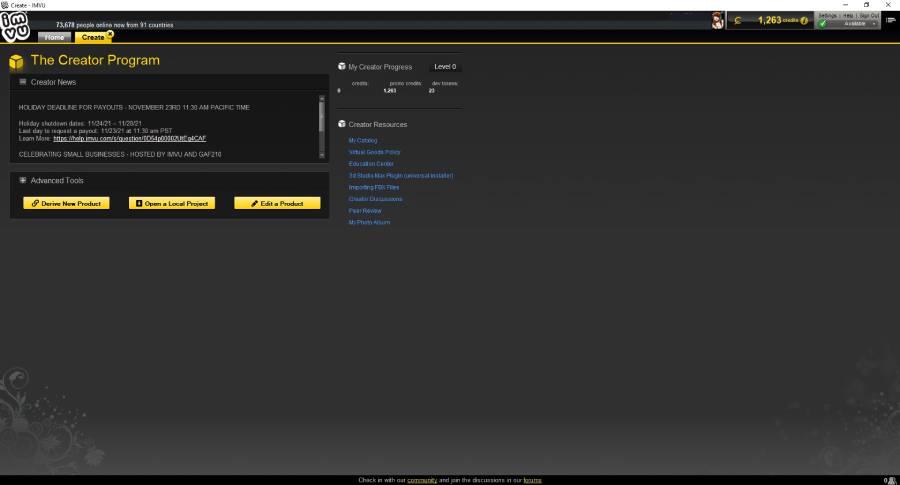Switch to the Home tab
Image resolution: width=900 pixels, height=485 pixels.
tap(55, 37)
